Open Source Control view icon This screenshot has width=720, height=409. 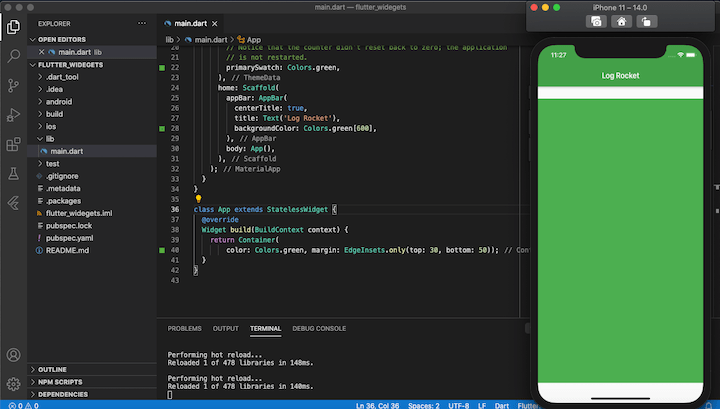tap(13, 85)
